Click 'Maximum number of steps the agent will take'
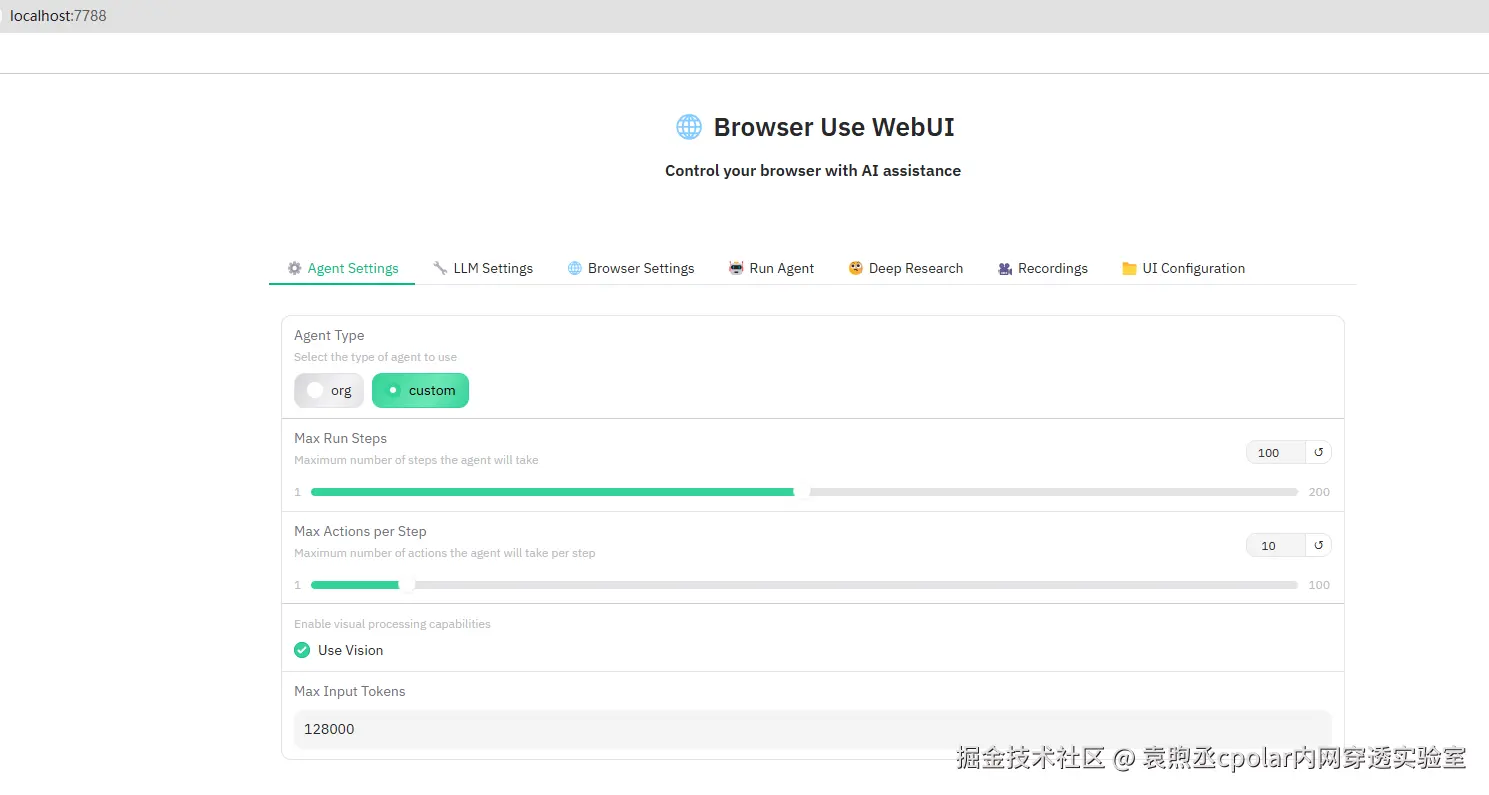 (x=416, y=460)
